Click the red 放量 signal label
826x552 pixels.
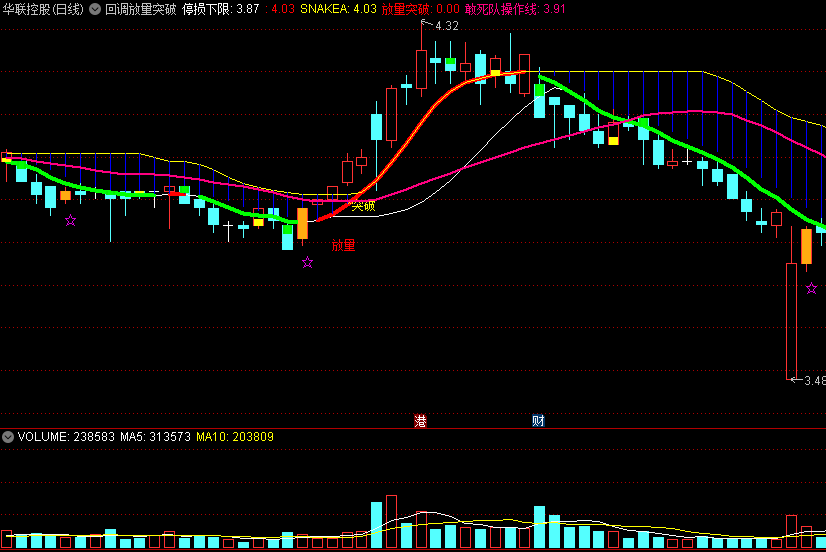click(343, 245)
